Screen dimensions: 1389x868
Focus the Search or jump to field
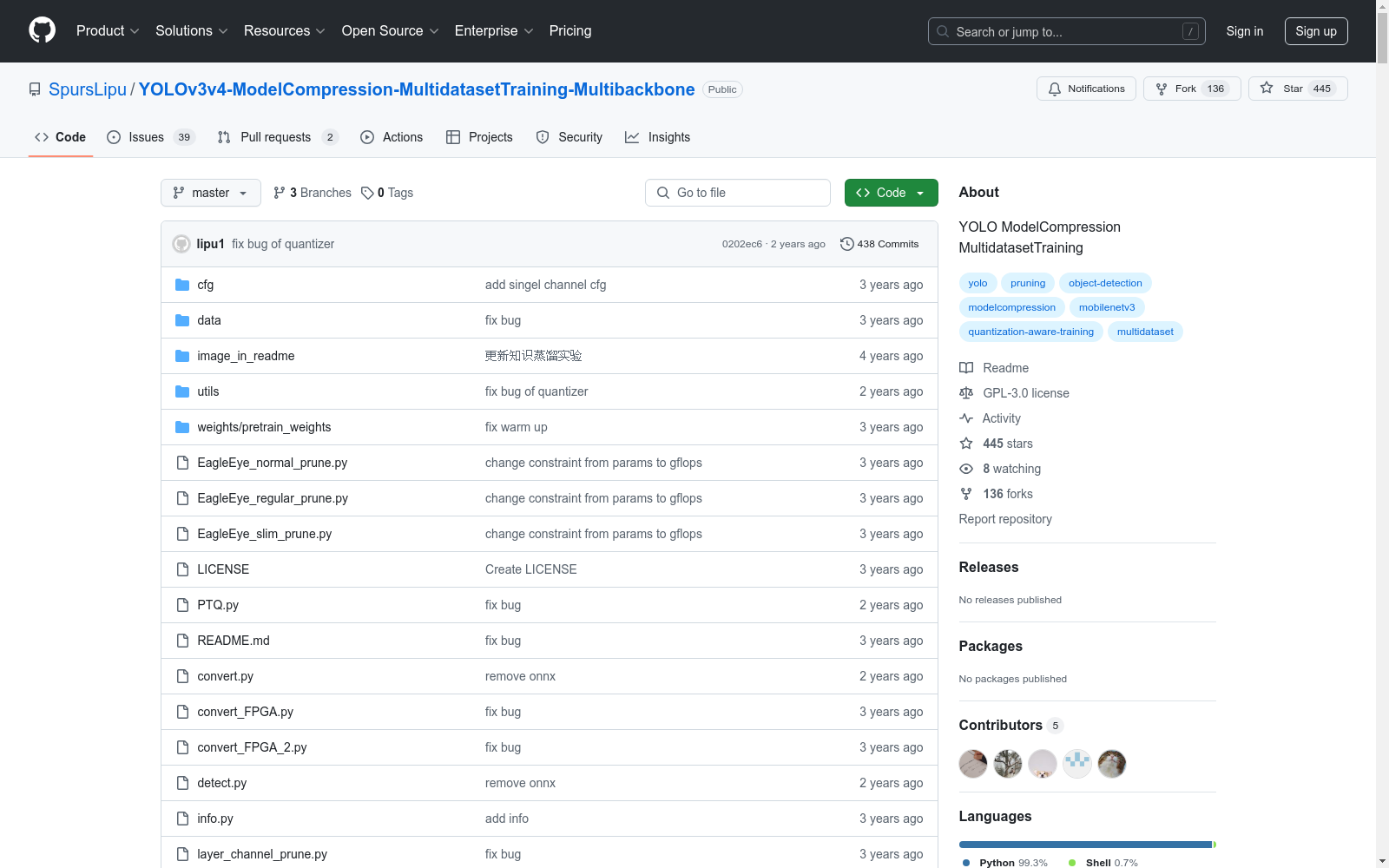1067,31
